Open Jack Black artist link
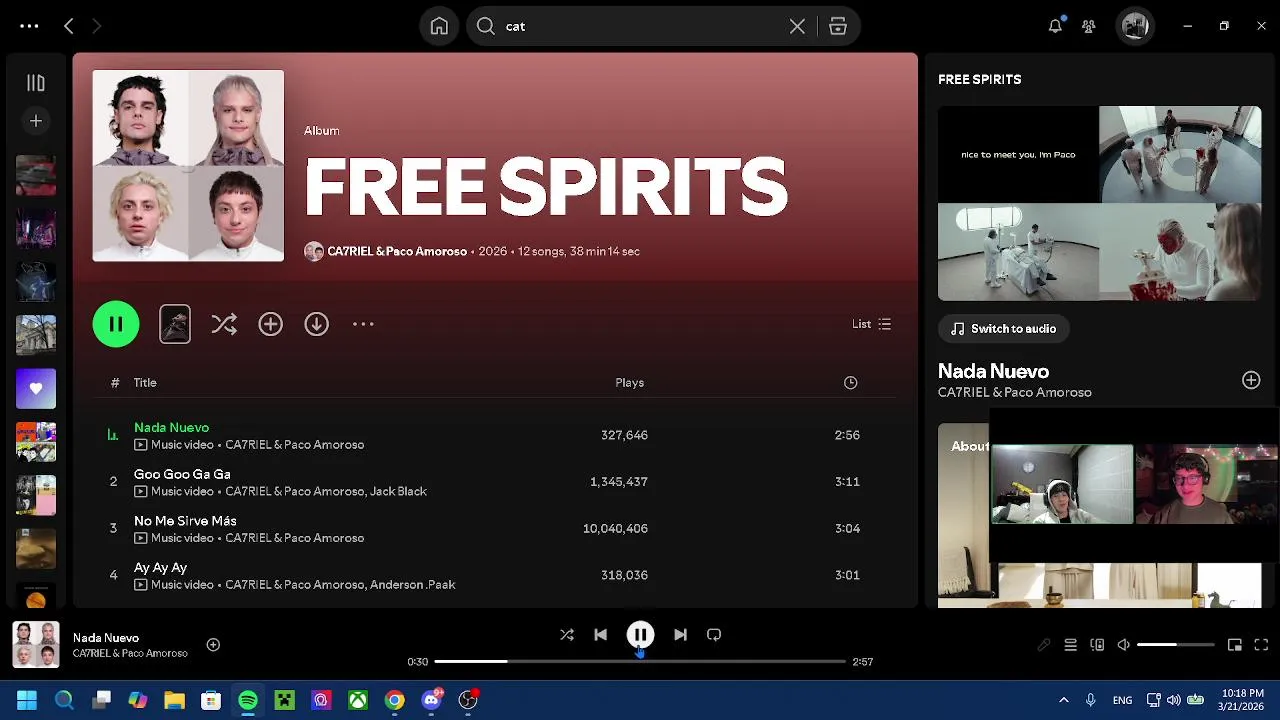This screenshot has height=720, width=1280. tap(398, 491)
